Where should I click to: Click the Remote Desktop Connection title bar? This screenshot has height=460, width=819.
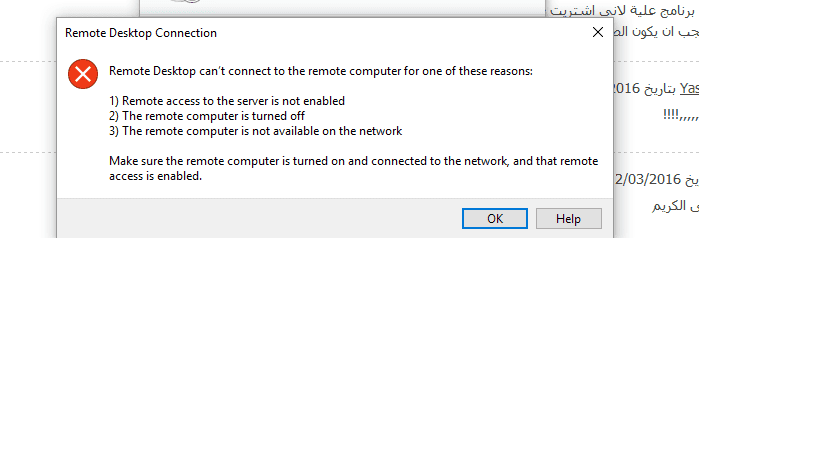point(300,33)
